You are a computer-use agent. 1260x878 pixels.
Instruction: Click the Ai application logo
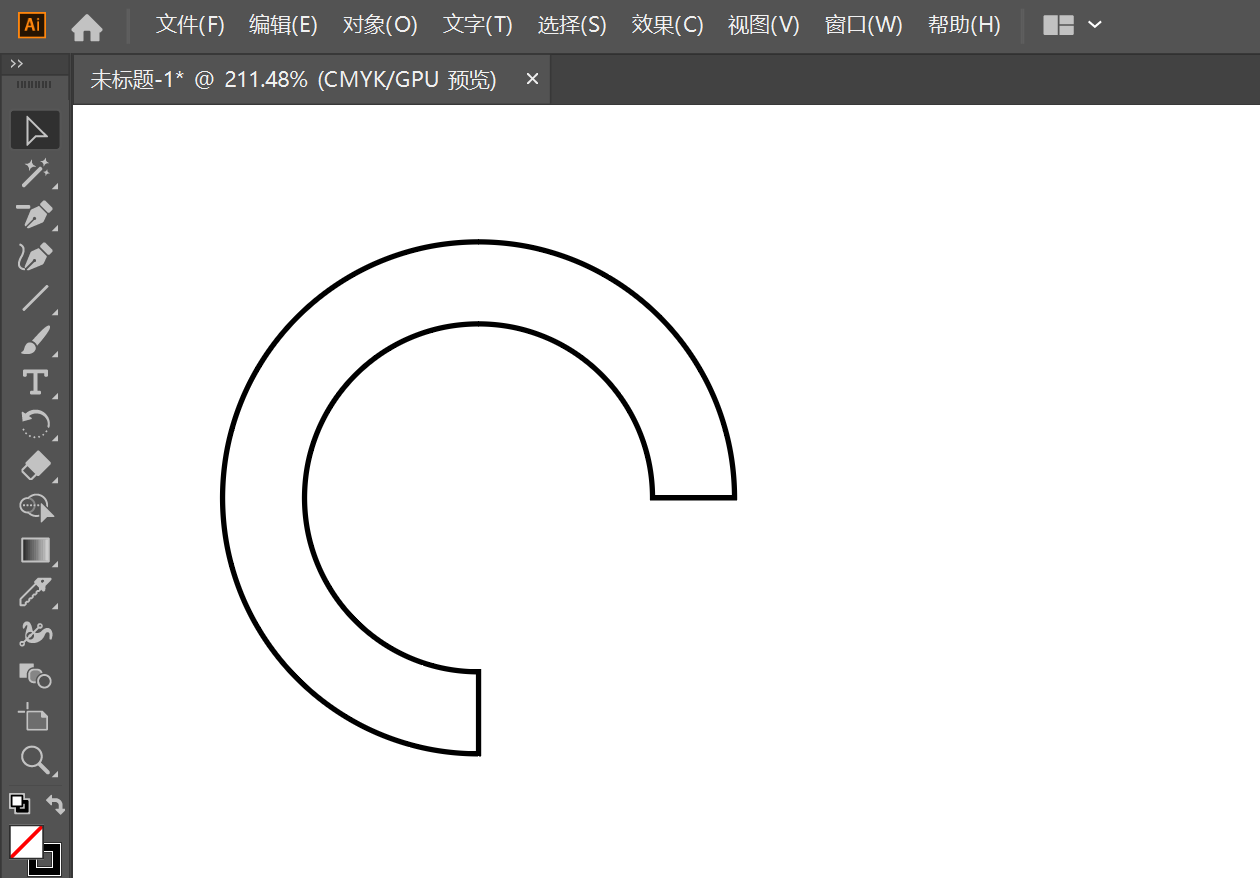pyautogui.click(x=32, y=26)
